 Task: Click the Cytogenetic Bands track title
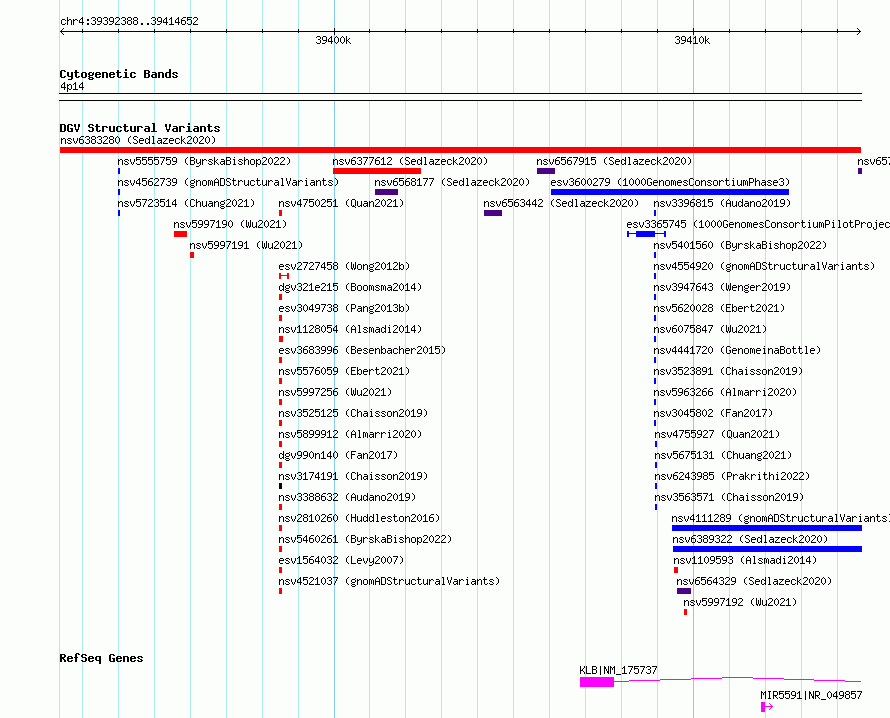click(119, 74)
